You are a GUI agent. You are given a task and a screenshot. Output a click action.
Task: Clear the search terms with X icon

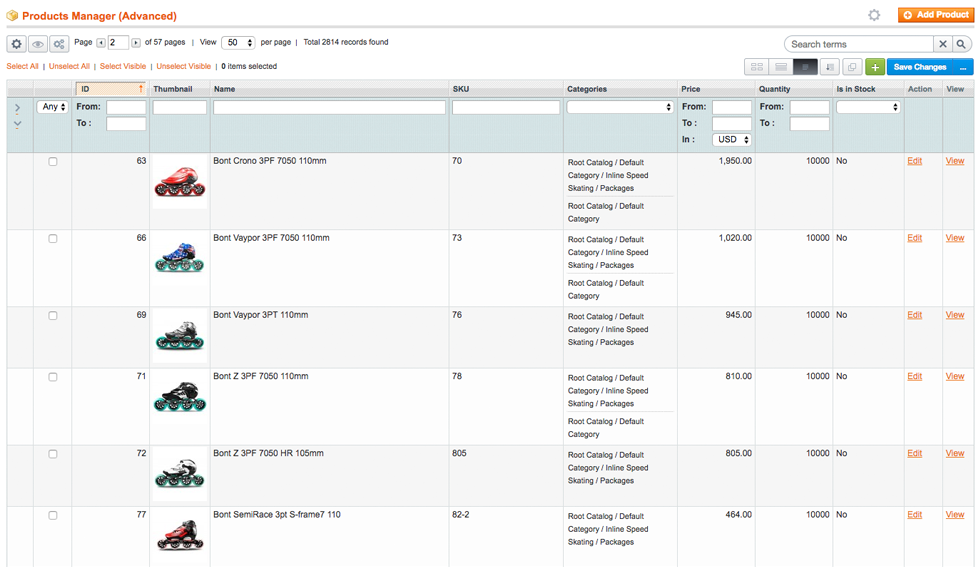tap(942, 44)
